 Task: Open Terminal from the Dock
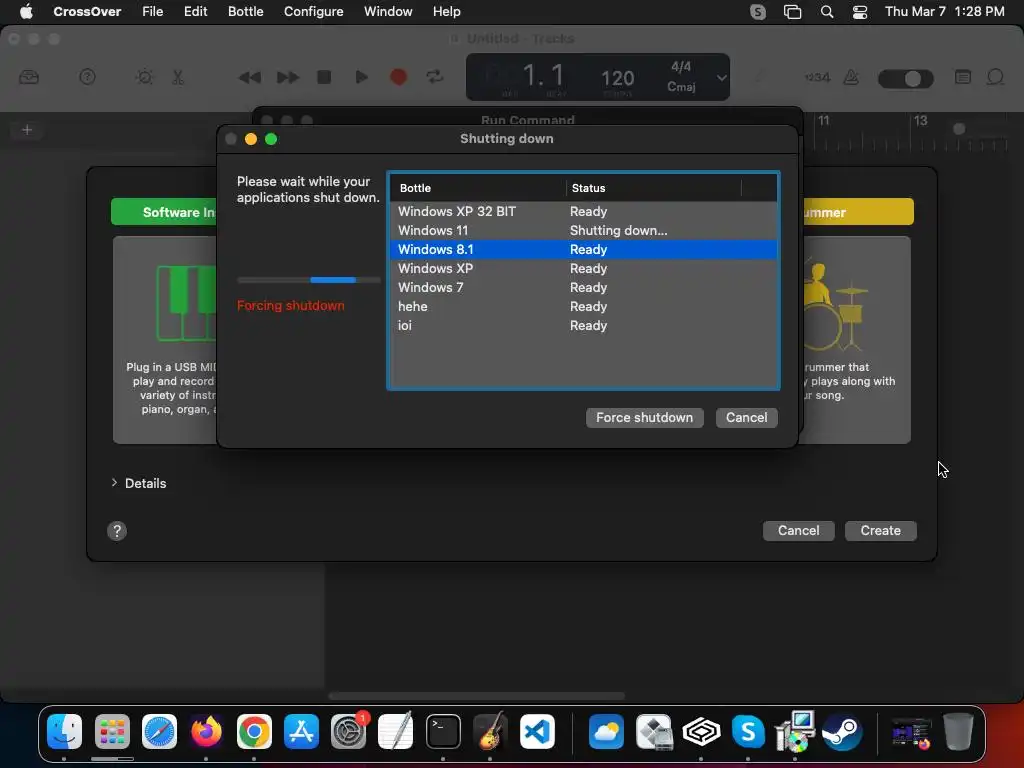click(x=443, y=731)
